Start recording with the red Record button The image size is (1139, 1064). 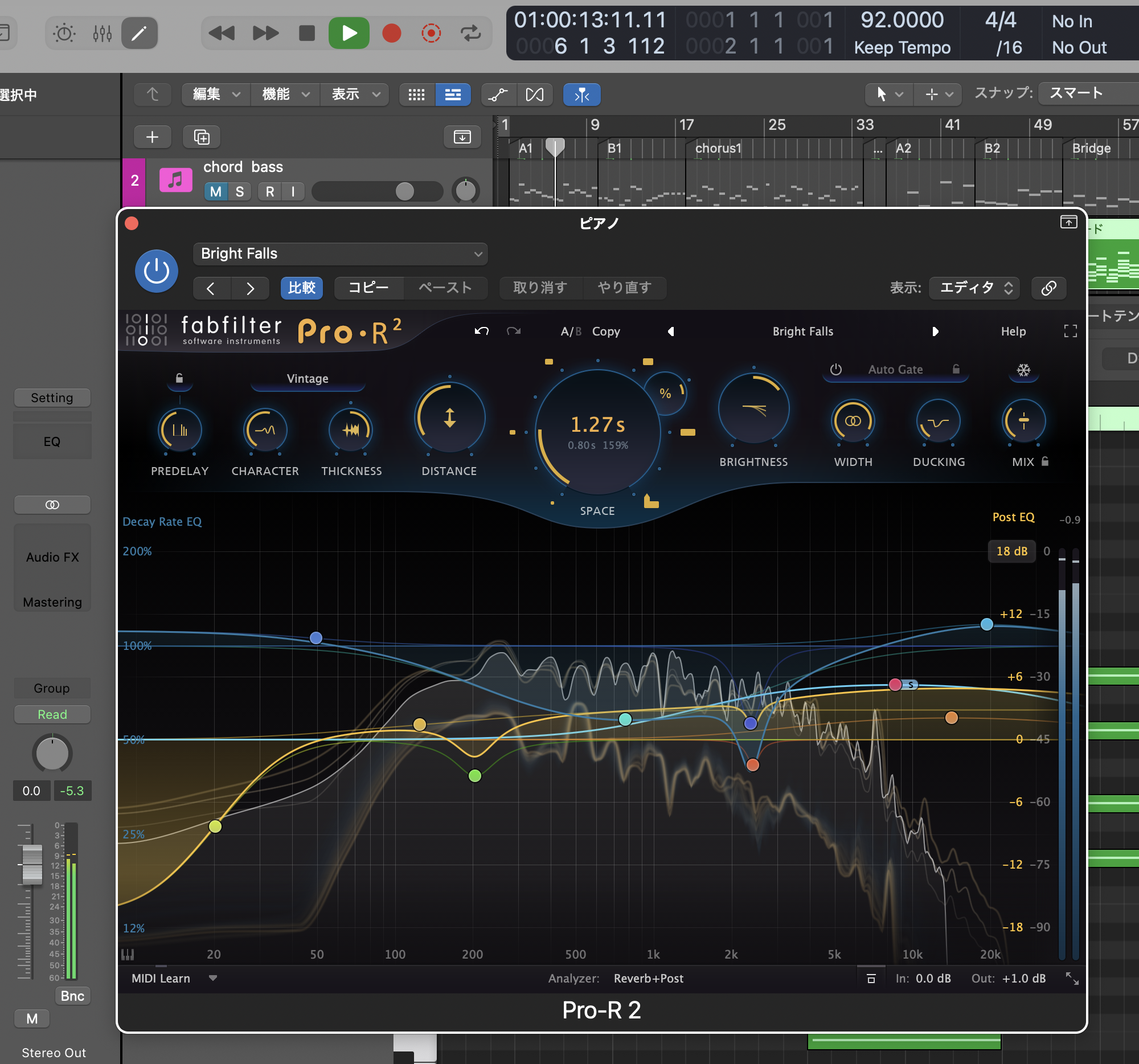[x=391, y=33]
